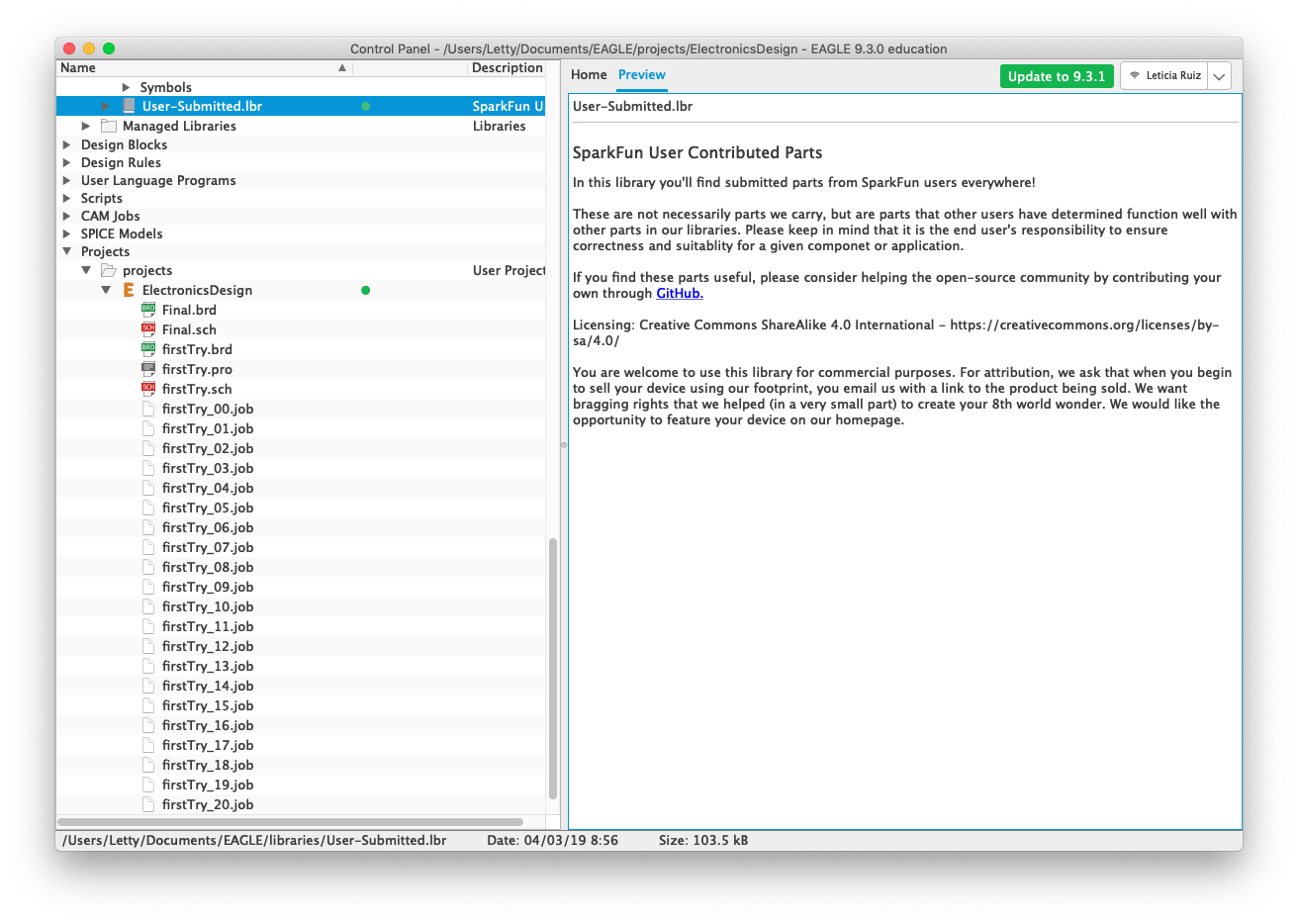Select firstTry_03.job in the tree

tap(208, 468)
